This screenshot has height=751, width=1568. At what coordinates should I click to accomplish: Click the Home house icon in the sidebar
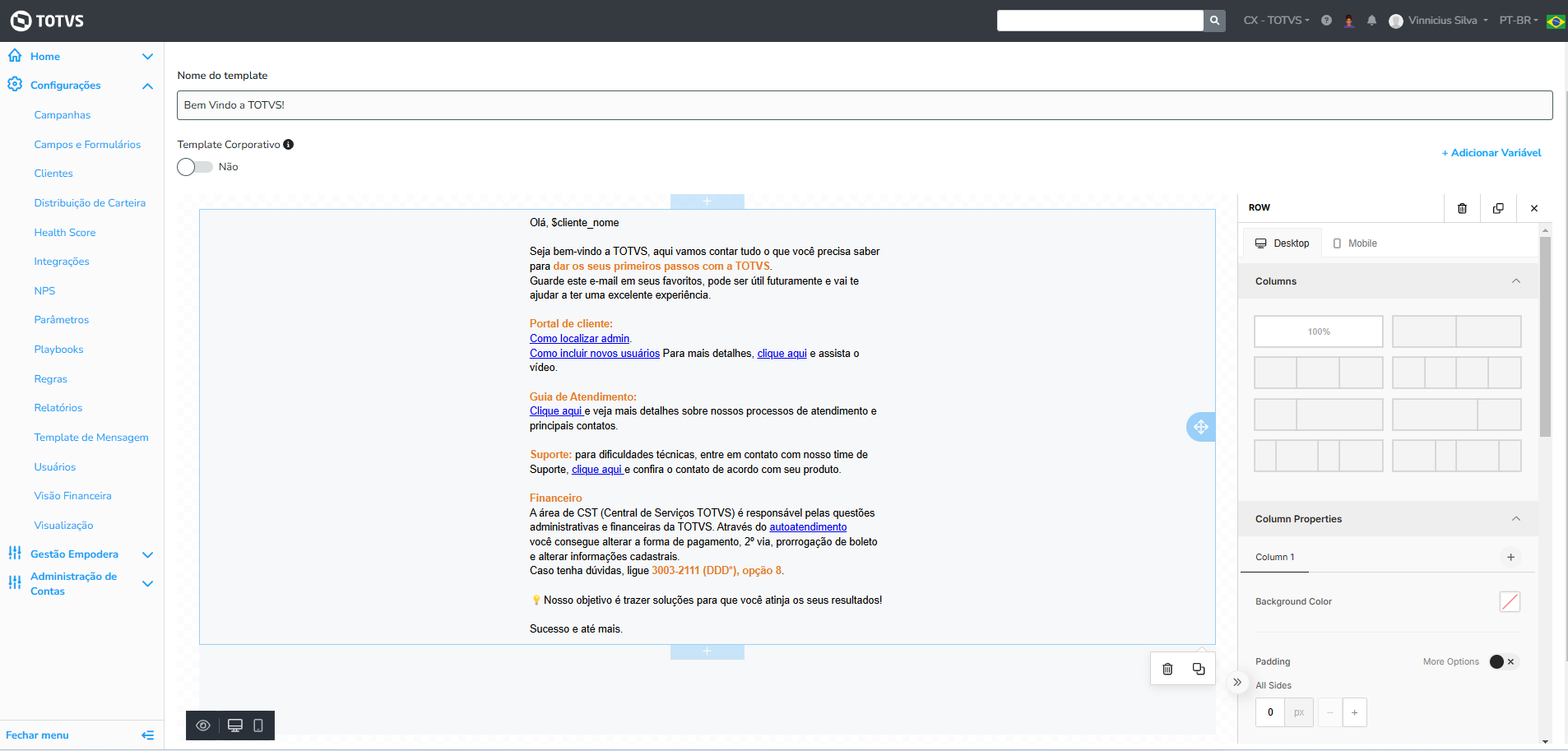point(15,56)
